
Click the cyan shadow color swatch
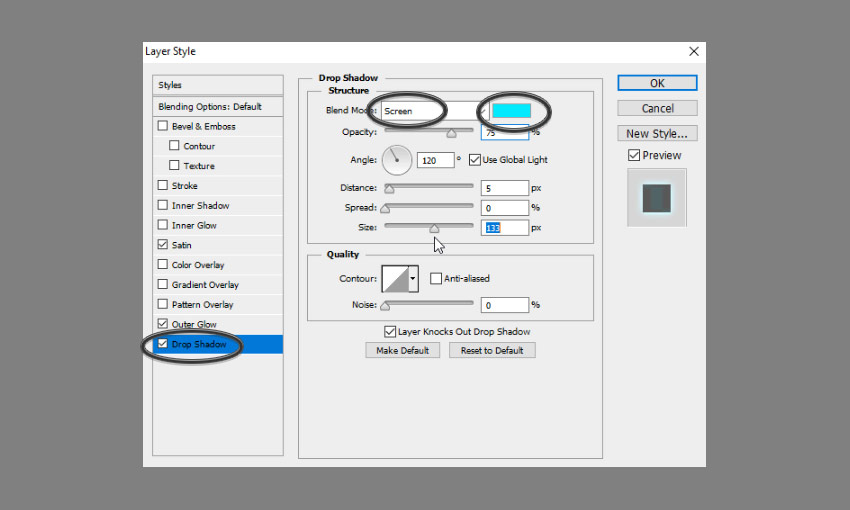[511, 111]
